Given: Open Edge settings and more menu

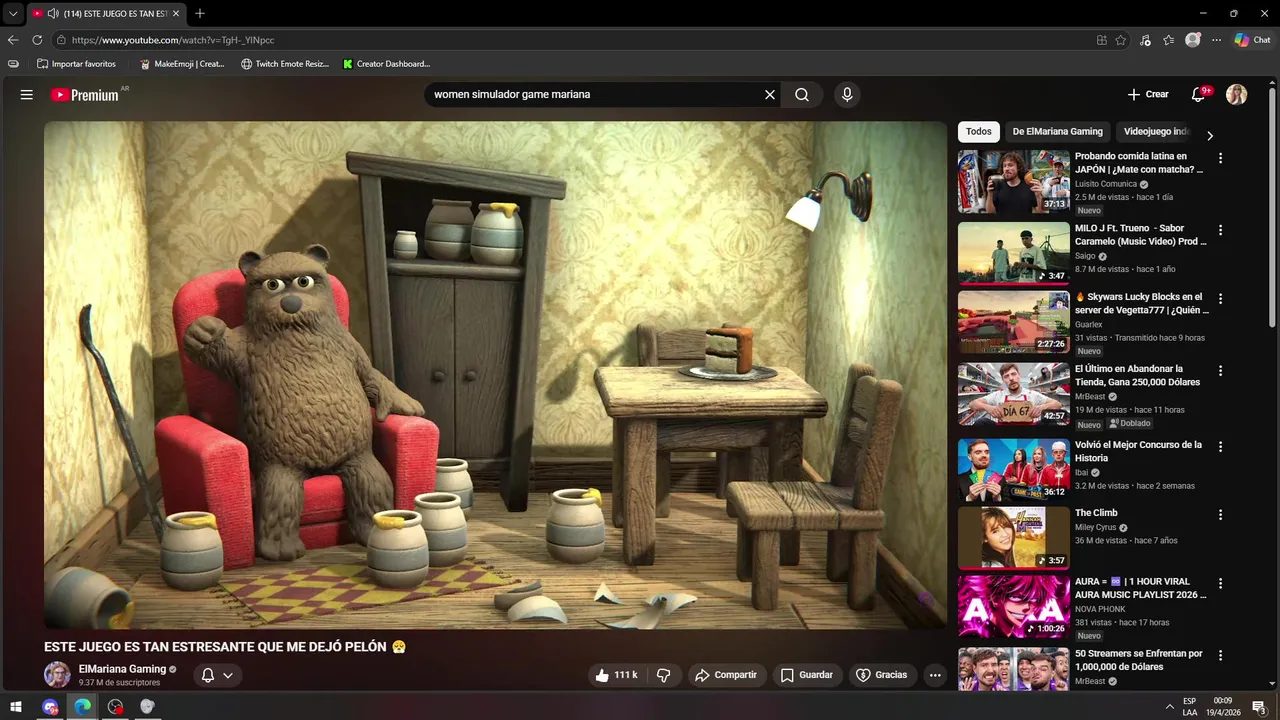Looking at the screenshot, I should 1217,40.
